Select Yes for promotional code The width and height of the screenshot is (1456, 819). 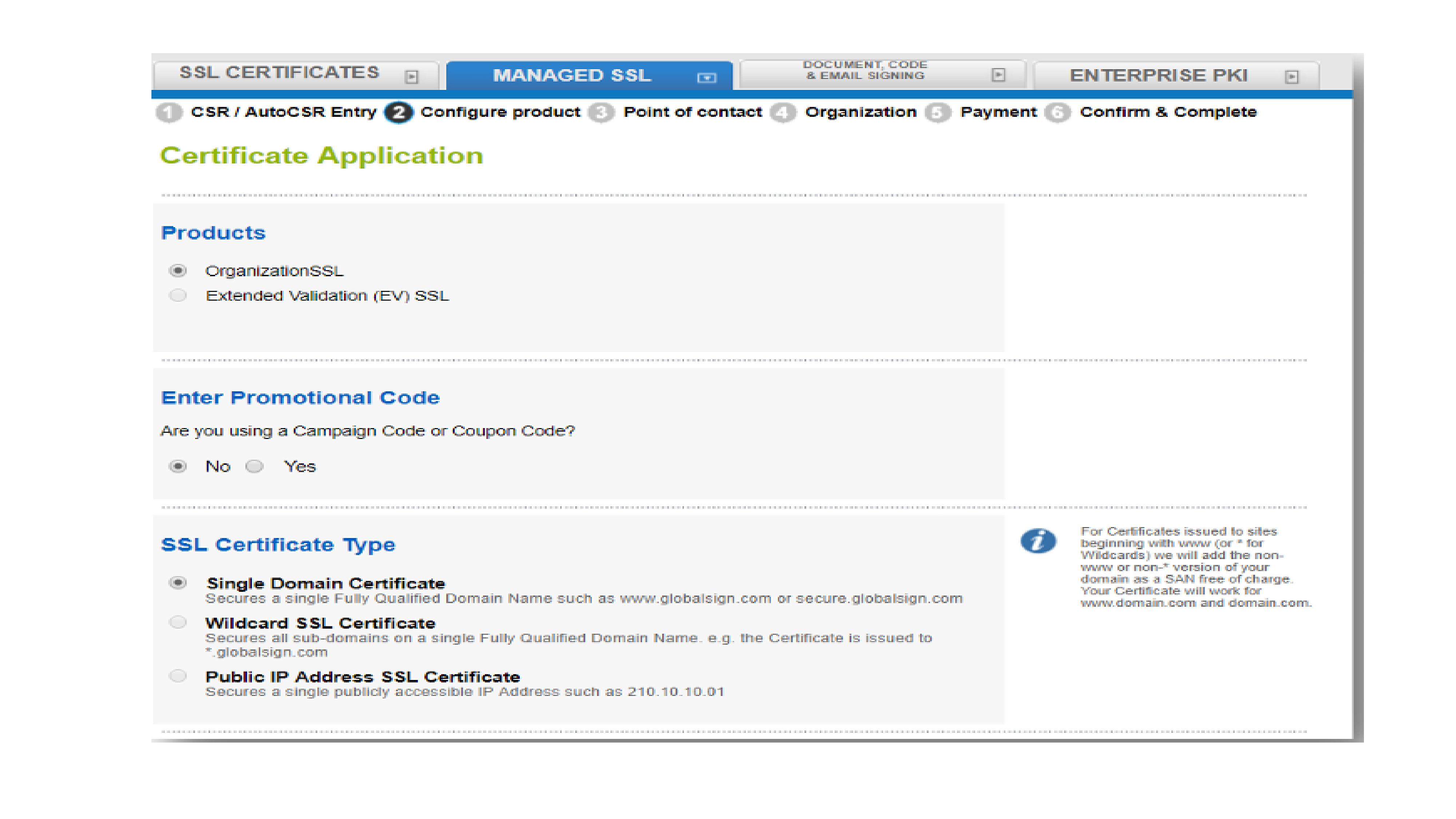[x=254, y=466]
